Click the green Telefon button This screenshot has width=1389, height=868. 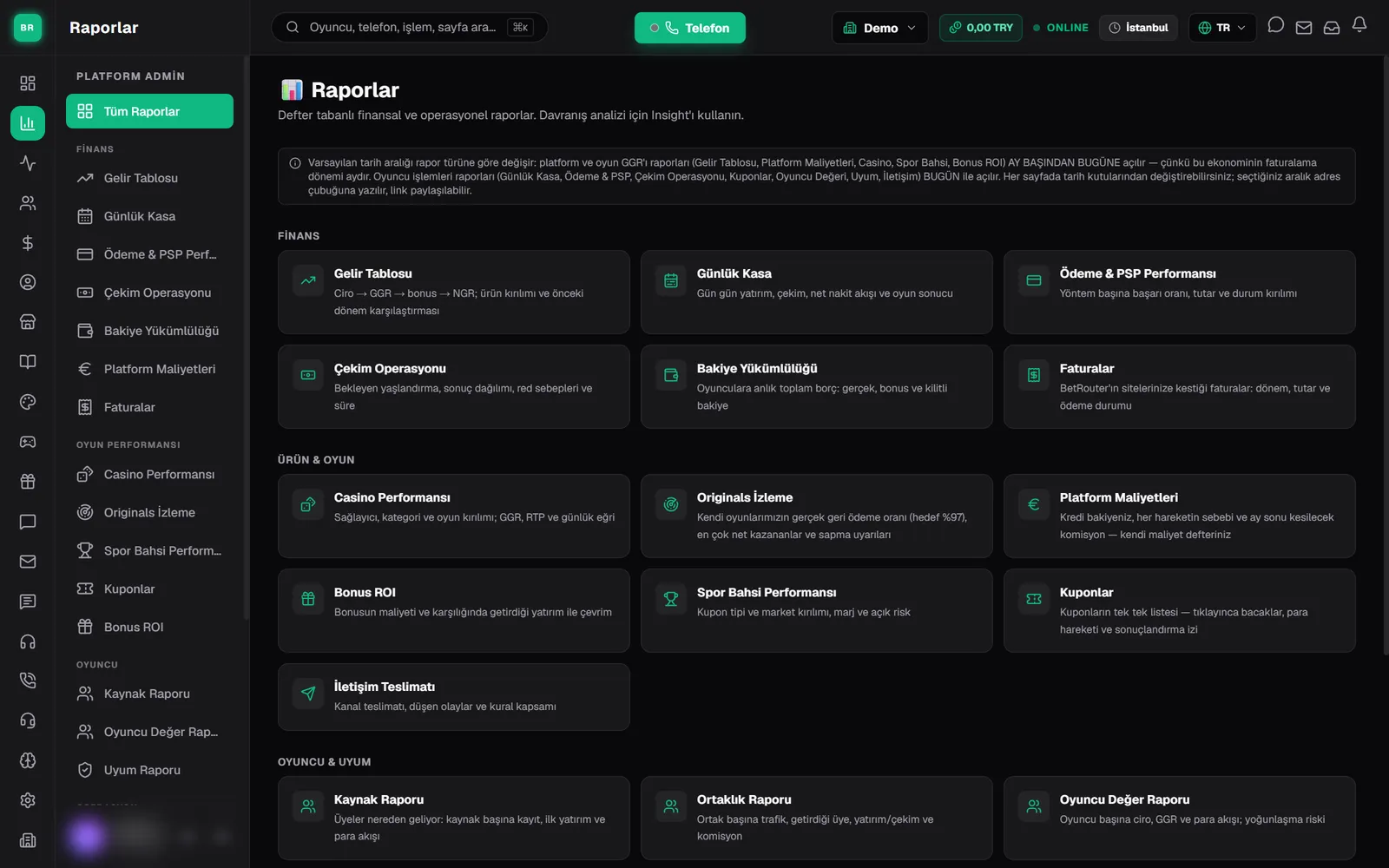click(689, 28)
